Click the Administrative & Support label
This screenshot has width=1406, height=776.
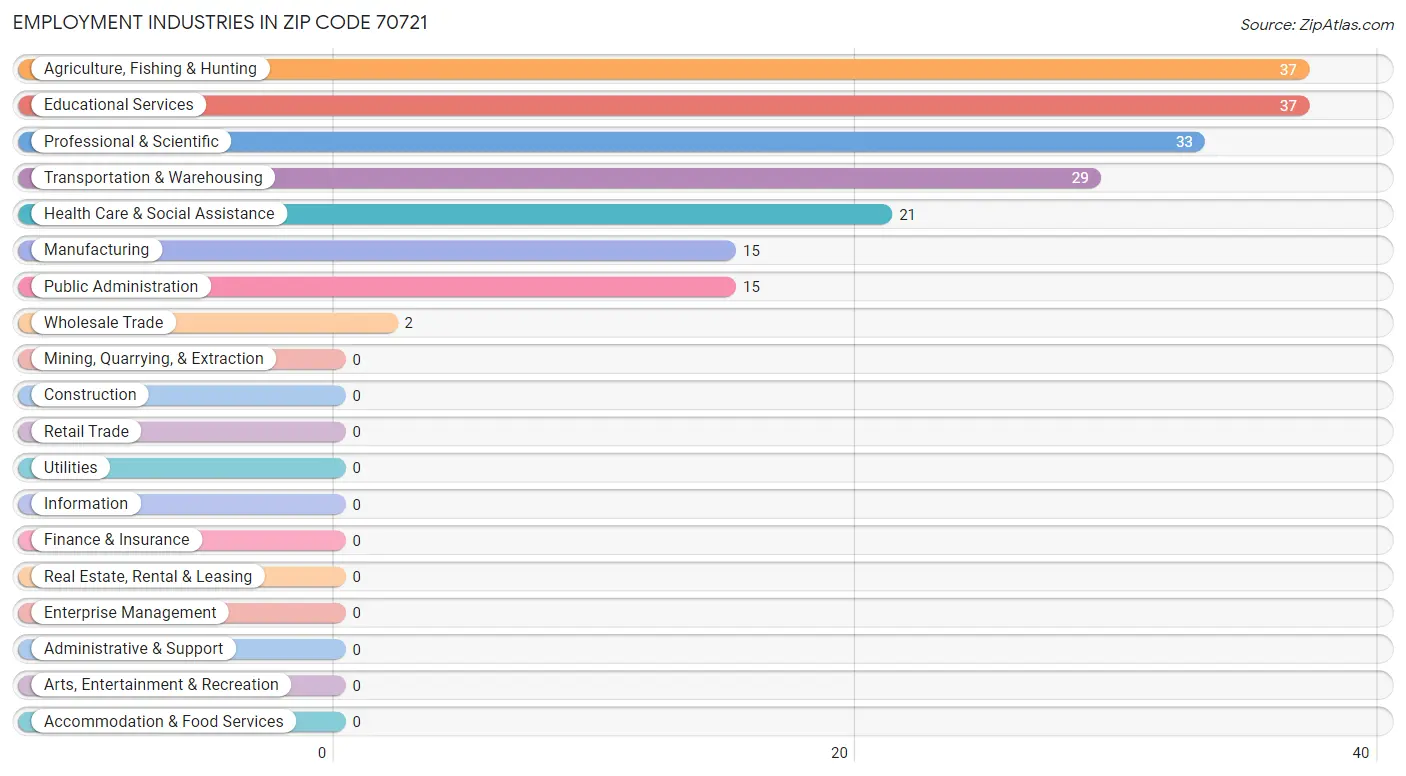point(134,648)
